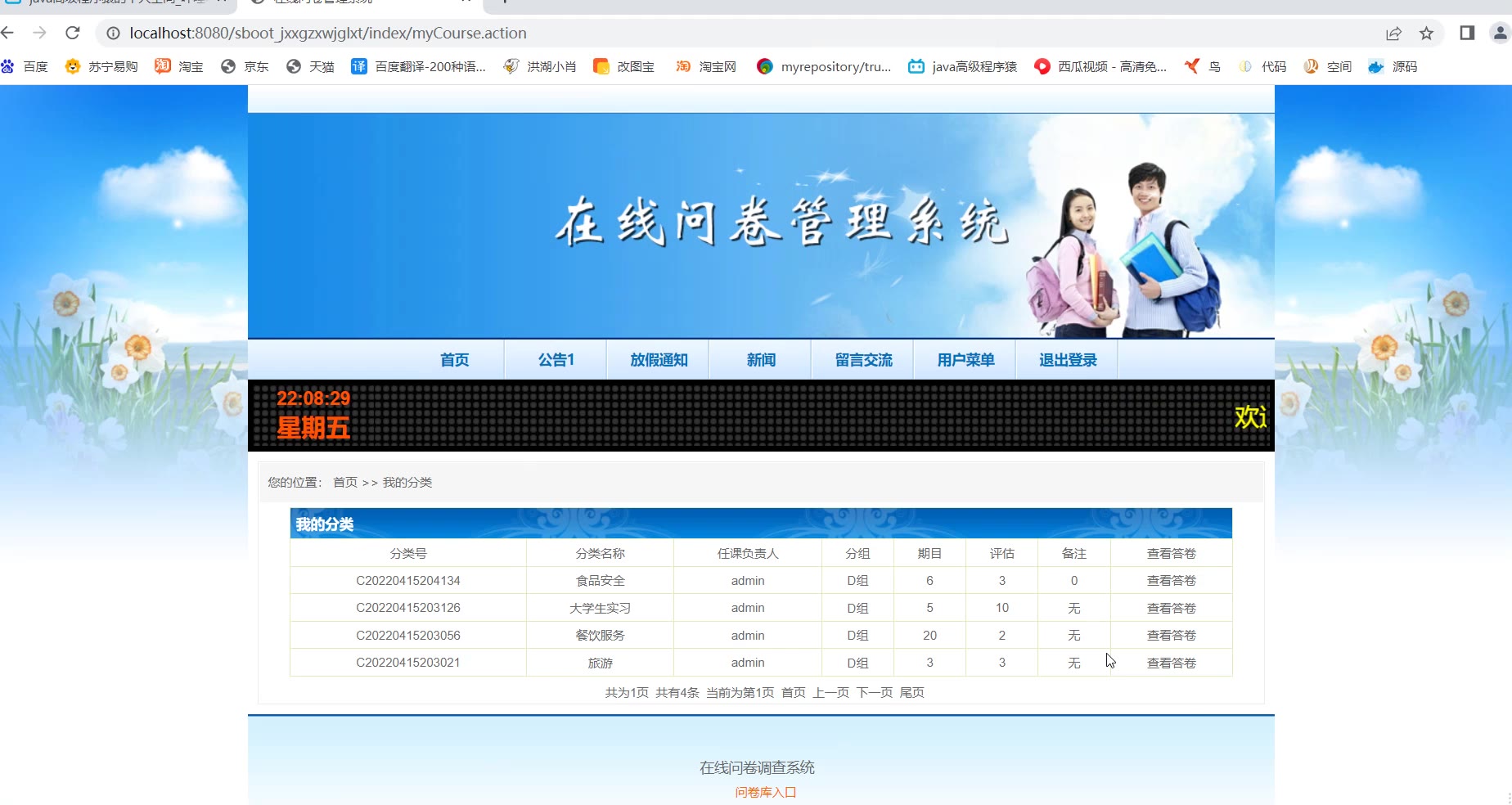The width and height of the screenshot is (1512, 805).
Task: Open the 百度 bookmark
Action: [25, 66]
